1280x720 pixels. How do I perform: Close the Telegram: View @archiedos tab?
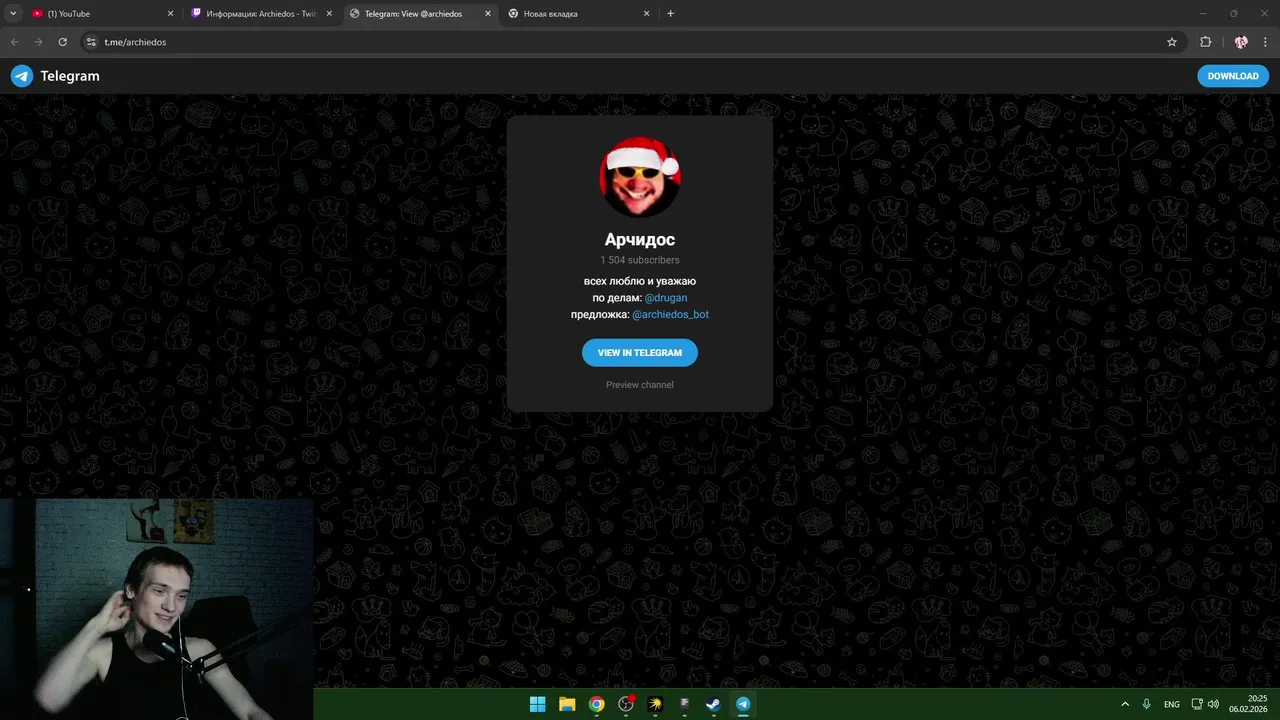pos(488,14)
